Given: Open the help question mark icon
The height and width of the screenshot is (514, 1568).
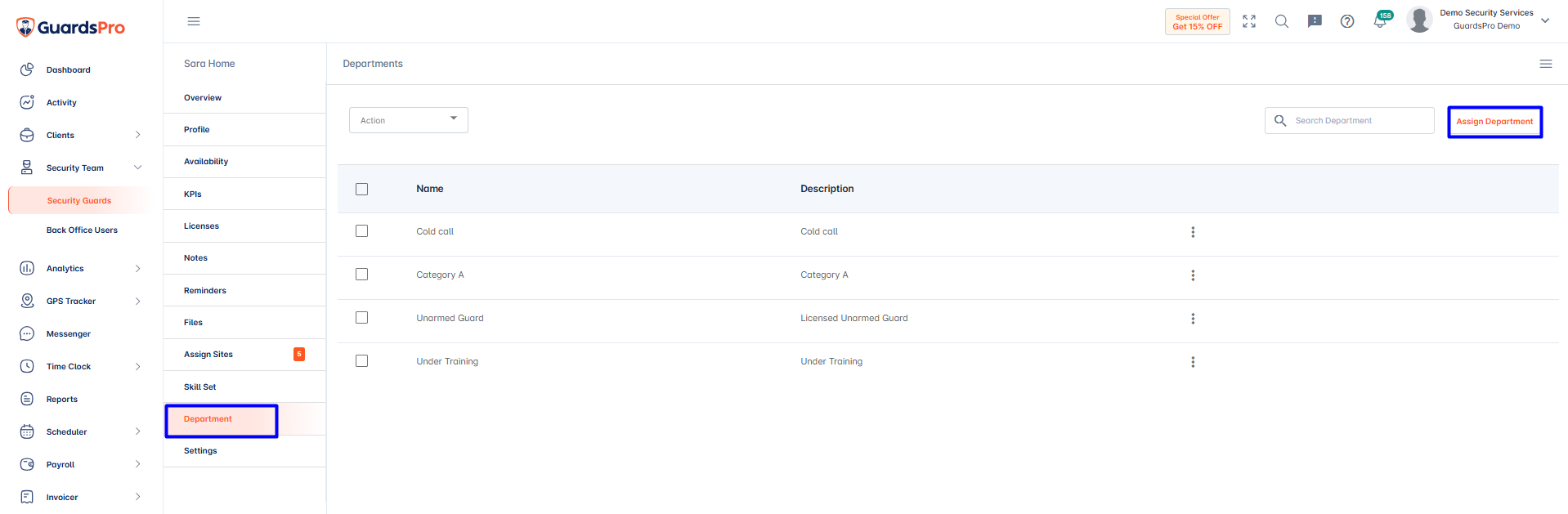Looking at the screenshot, I should 1347,21.
